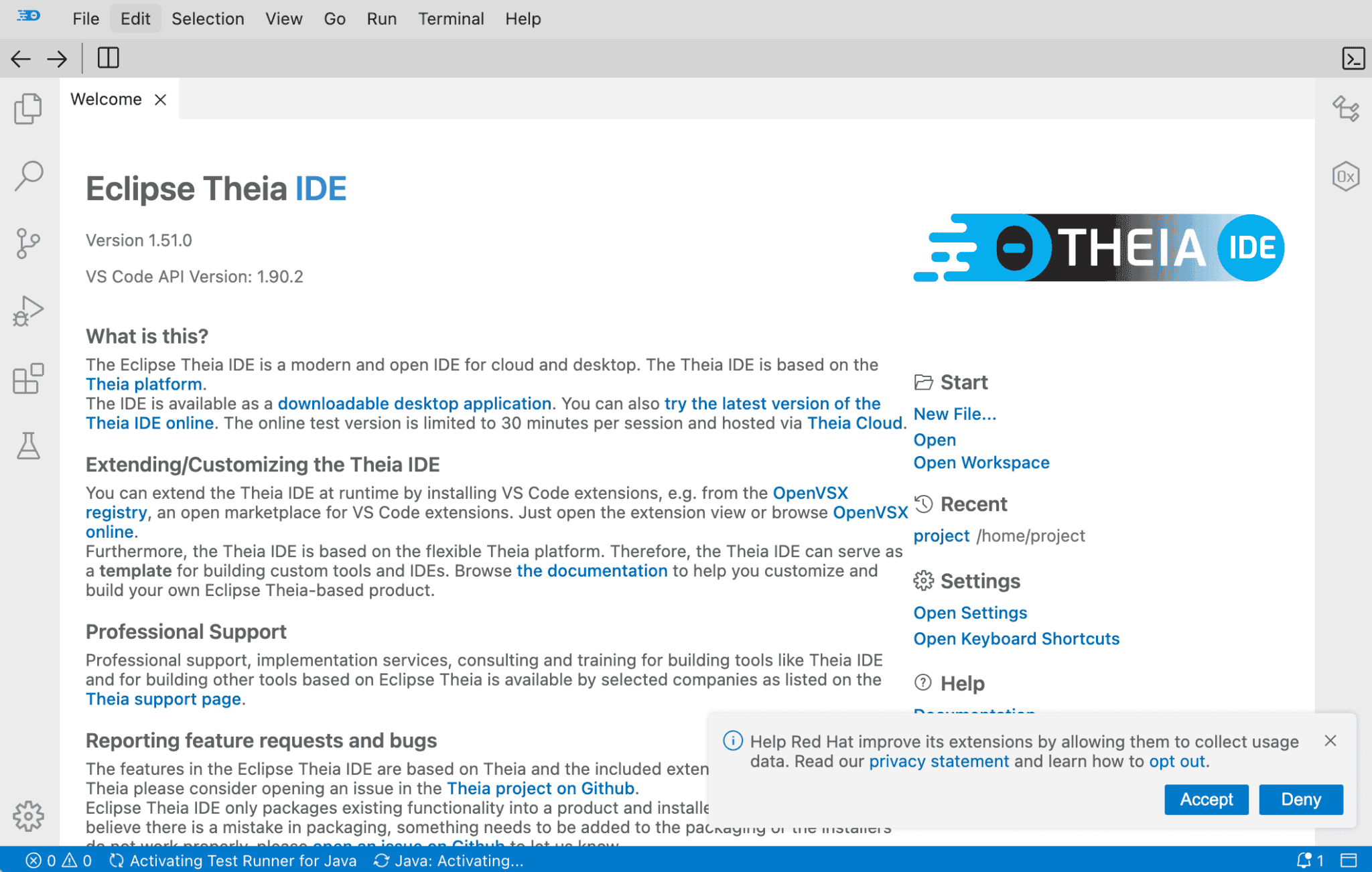Toggle the split editor layout
The width and height of the screenshot is (1372, 872).
[x=109, y=59]
